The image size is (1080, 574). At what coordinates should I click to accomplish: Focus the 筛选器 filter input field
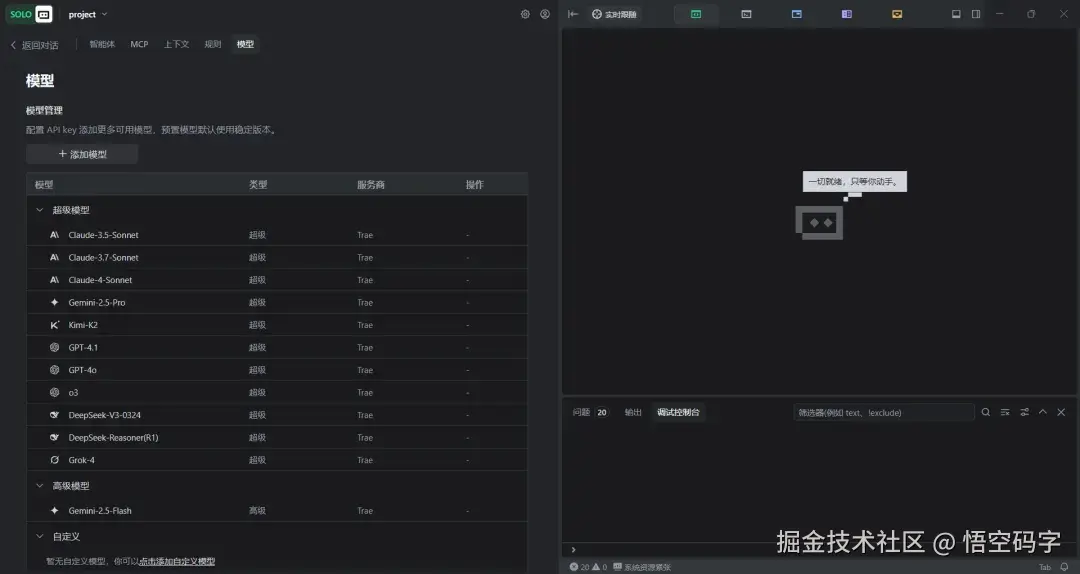tap(884, 412)
